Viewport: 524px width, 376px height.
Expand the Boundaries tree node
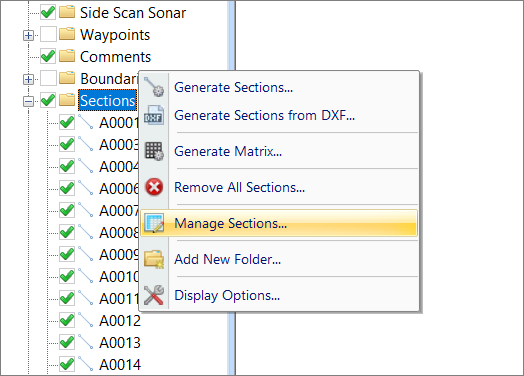28,79
